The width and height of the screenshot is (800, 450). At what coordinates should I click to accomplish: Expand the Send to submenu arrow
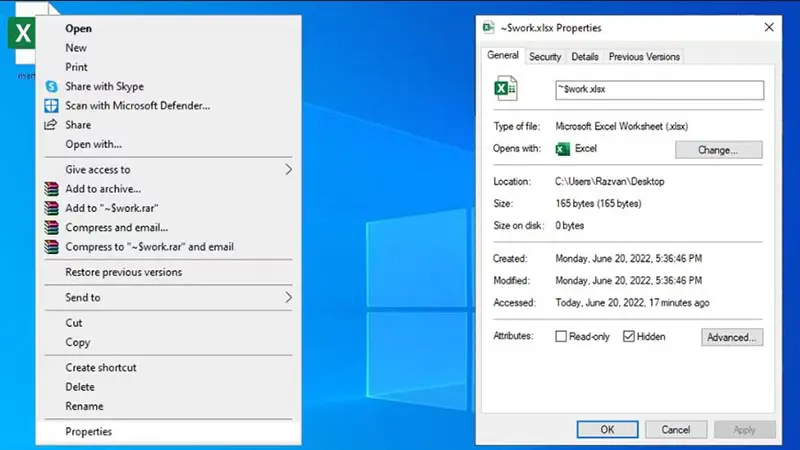(x=288, y=297)
